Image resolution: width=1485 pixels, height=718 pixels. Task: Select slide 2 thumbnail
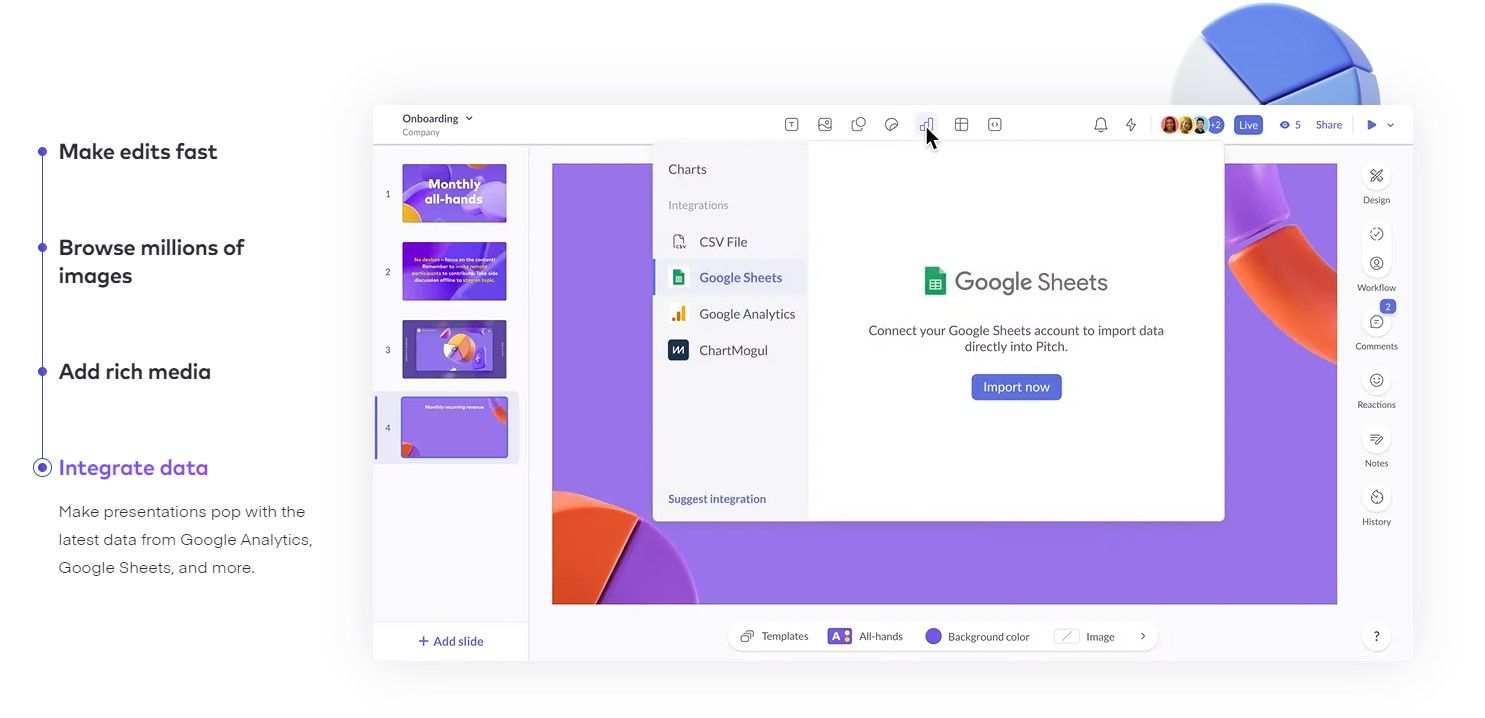click(454, 271)
